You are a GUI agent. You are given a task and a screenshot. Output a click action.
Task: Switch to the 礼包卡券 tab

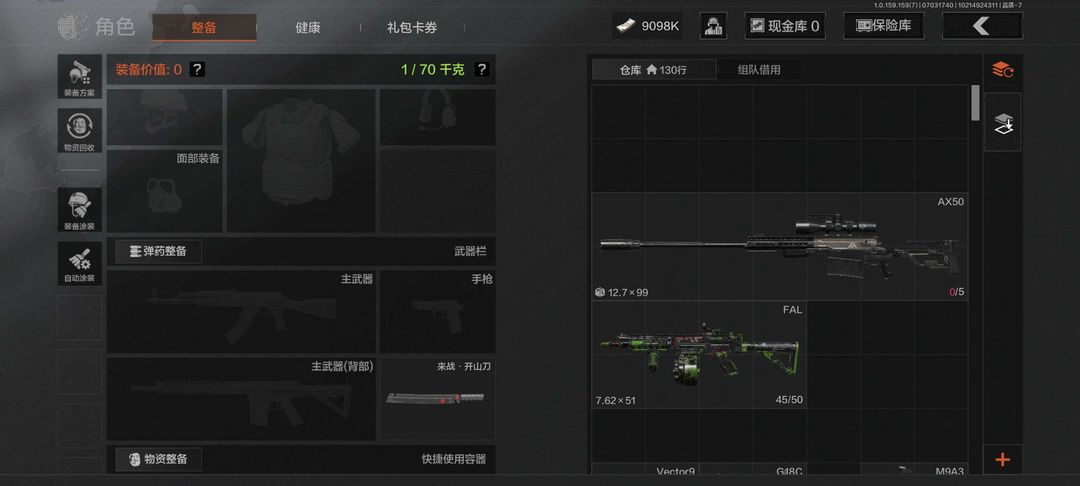[412, 28]
